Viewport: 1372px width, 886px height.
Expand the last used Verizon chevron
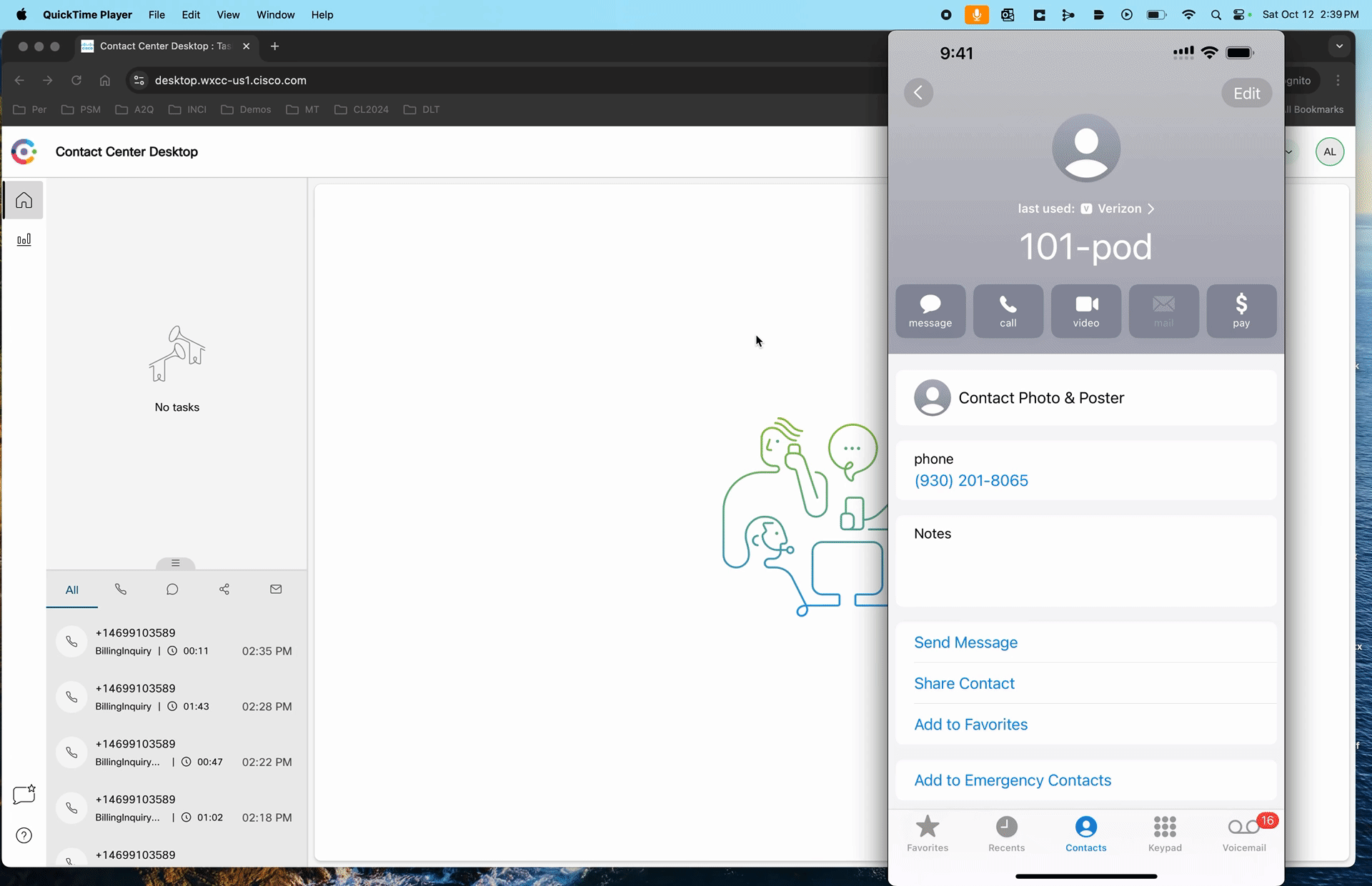click(x=1150, y=209)
